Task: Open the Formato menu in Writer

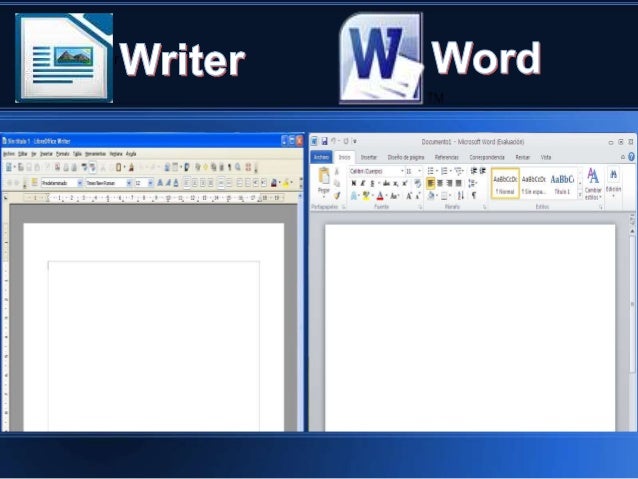Action: tap(63, 154)
